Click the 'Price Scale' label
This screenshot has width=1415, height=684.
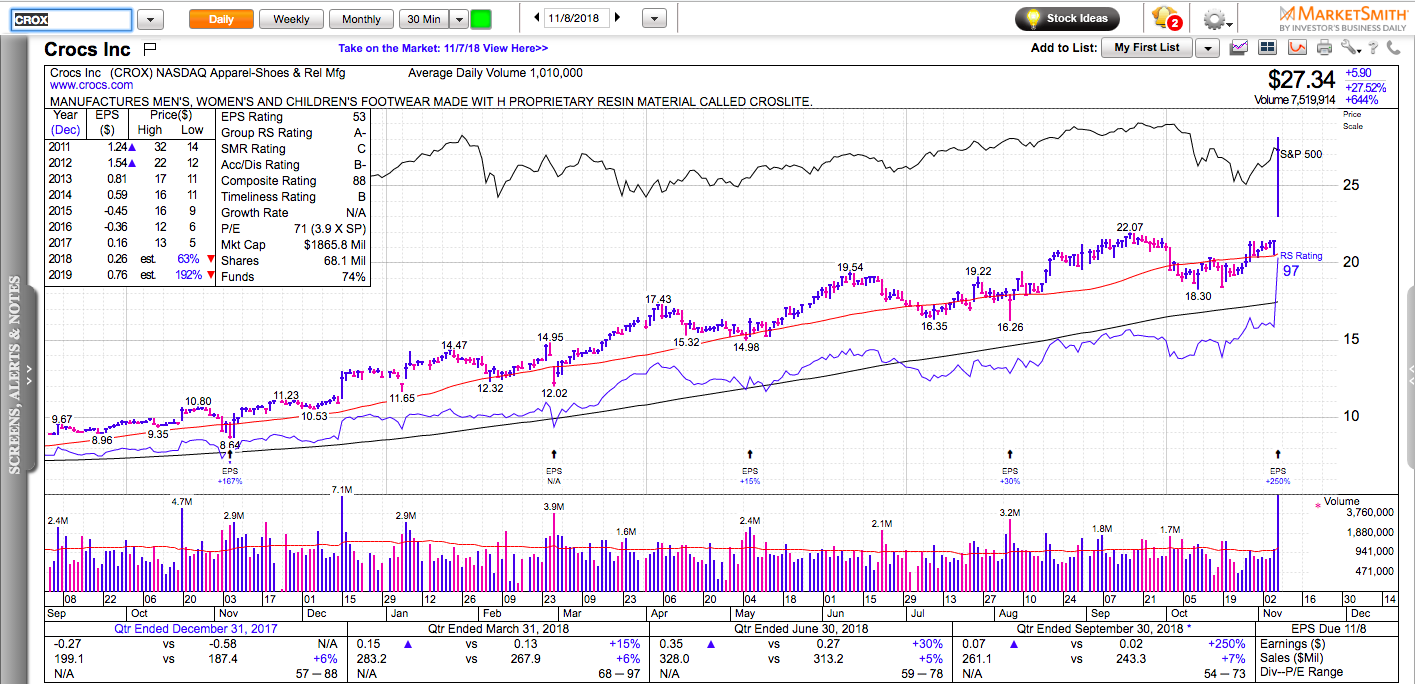click(1353, 120)
